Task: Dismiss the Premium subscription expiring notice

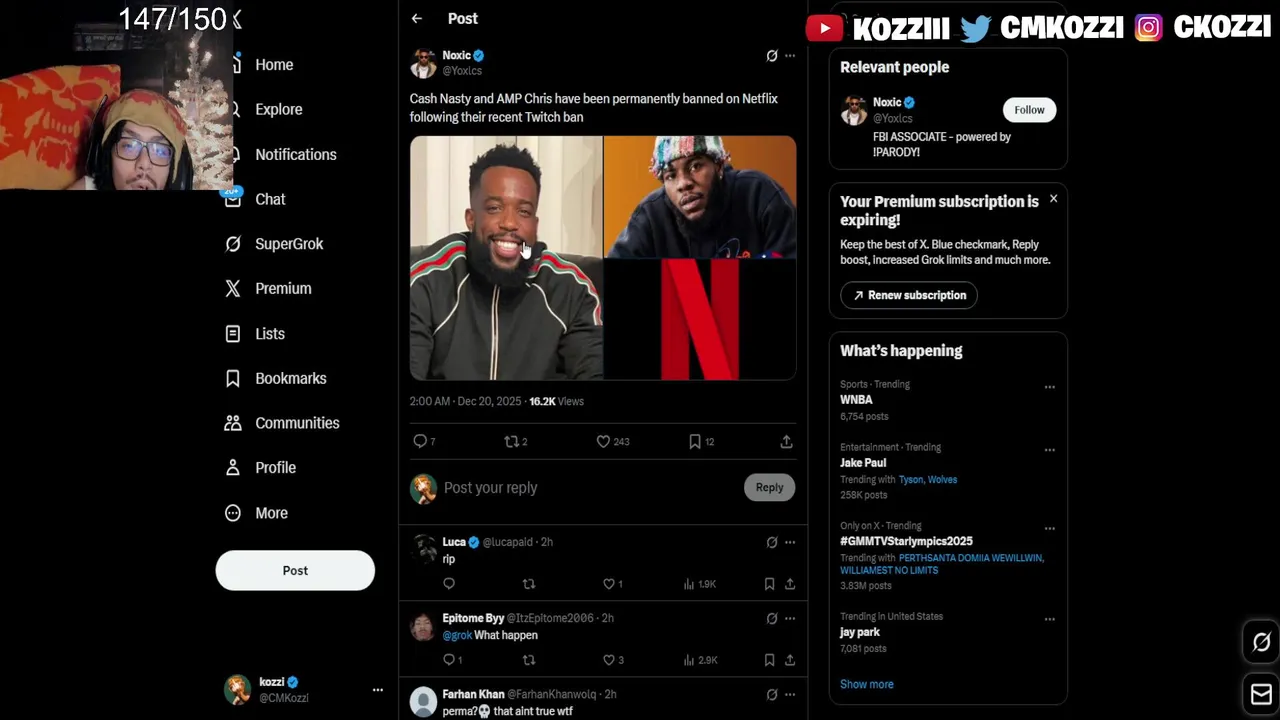Action: click(x=1053, y=199)
